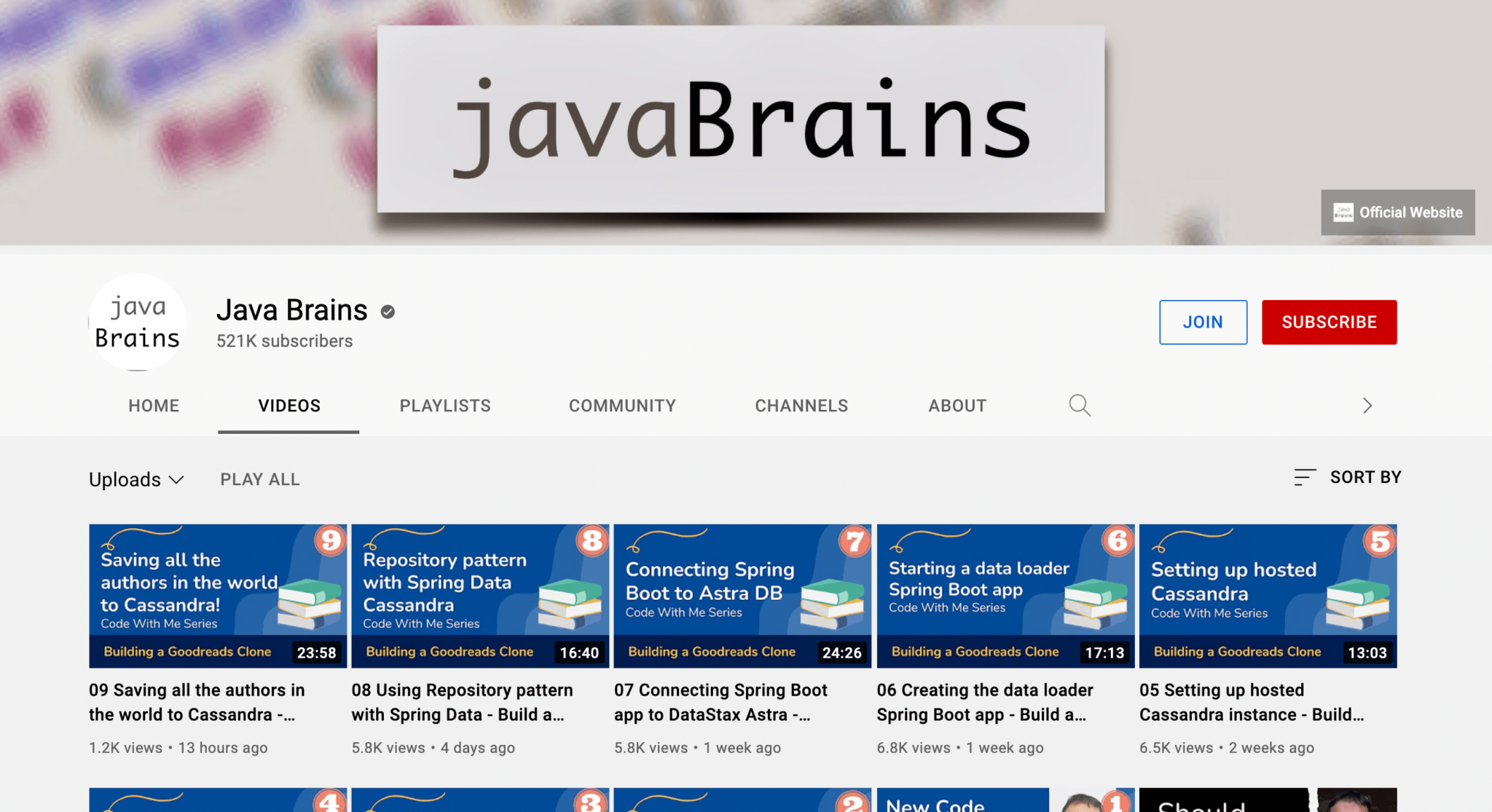Image resolution: width=1492 pixels, height=812 pixels.
Task: Click '6.5K views • 2 weeks ago' text
Action: pos(1227,747)
